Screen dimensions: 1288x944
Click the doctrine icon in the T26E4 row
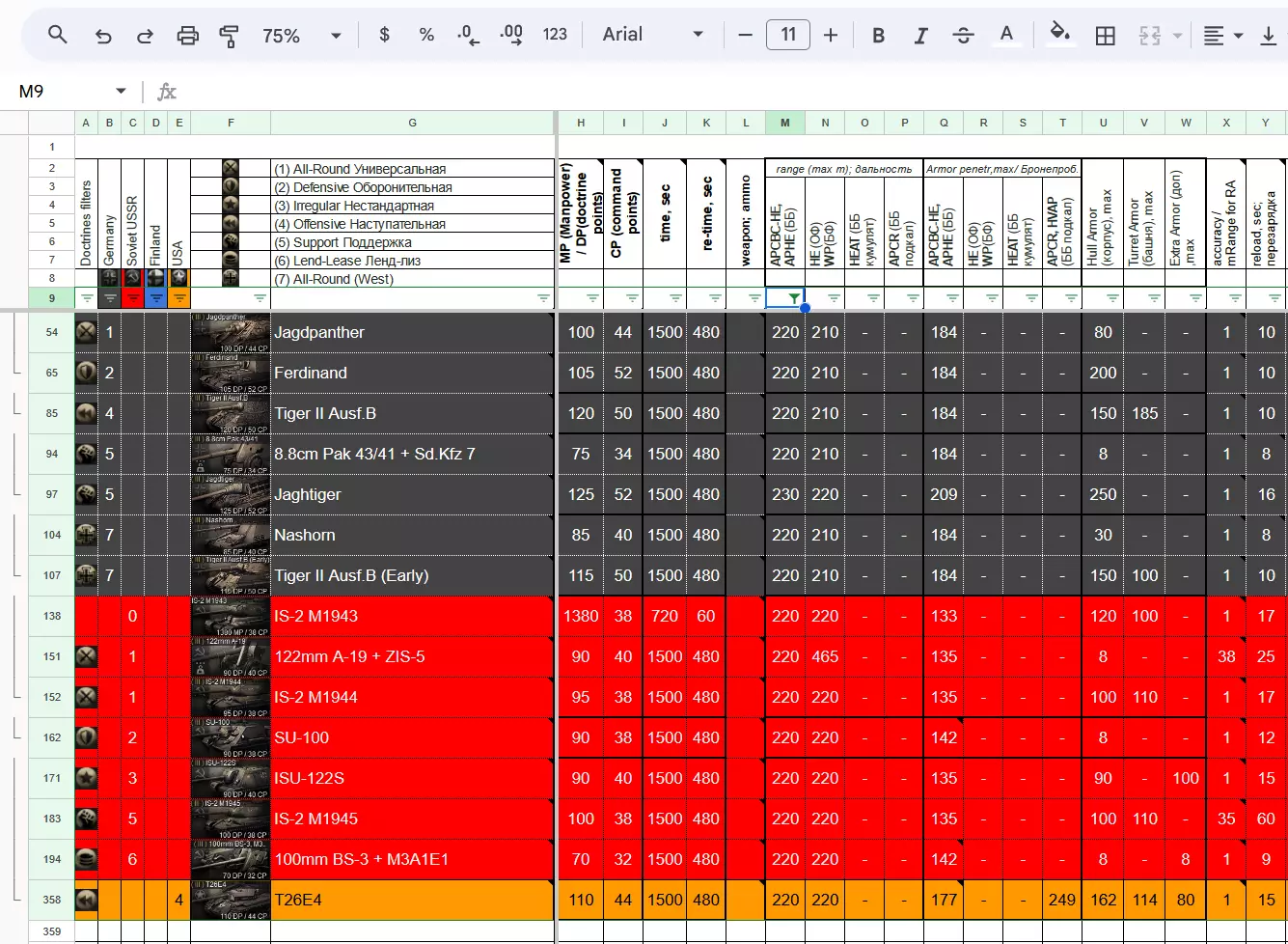pos(87,900)
